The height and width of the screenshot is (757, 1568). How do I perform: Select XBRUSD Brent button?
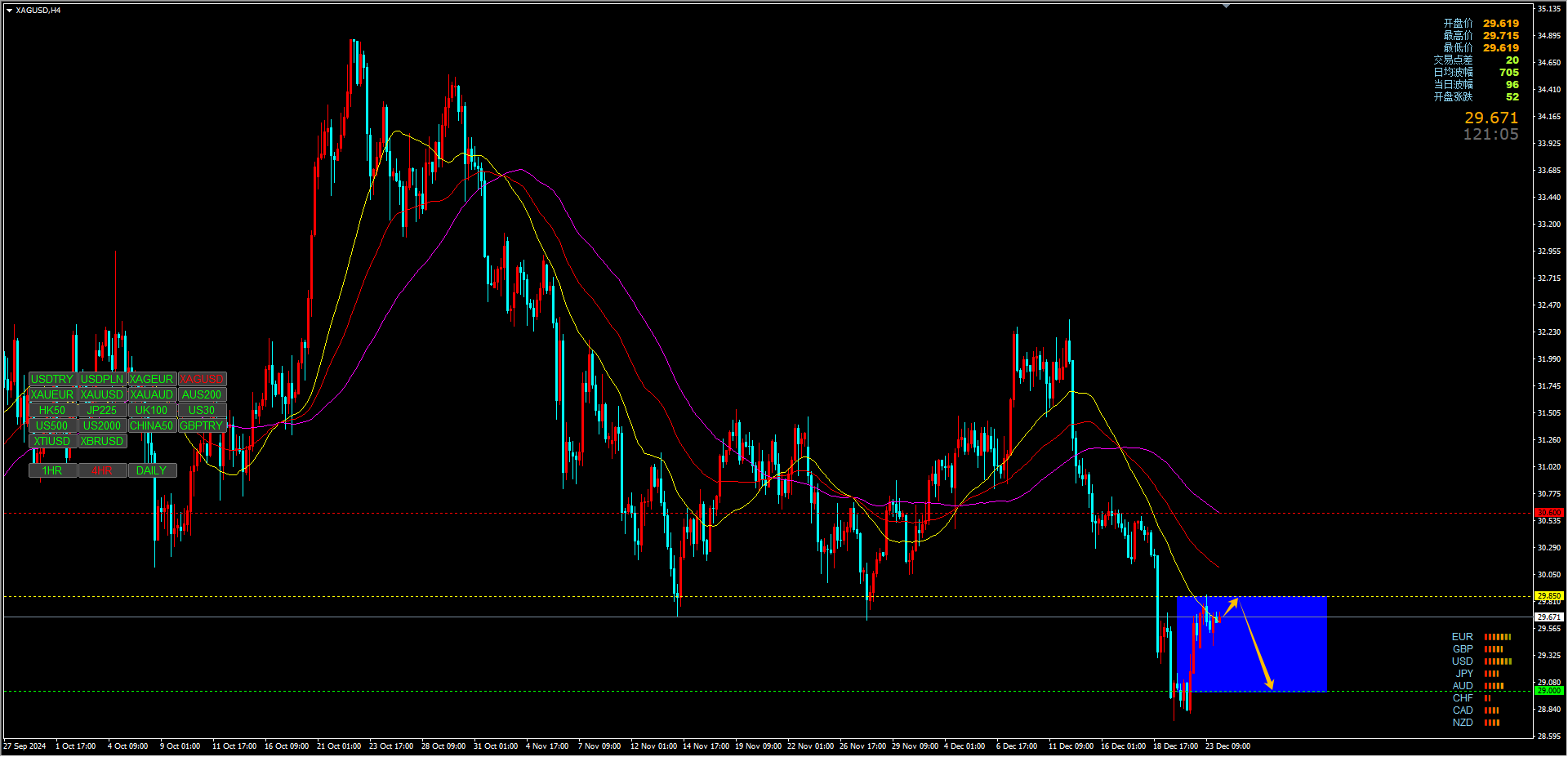coord(102,442)
